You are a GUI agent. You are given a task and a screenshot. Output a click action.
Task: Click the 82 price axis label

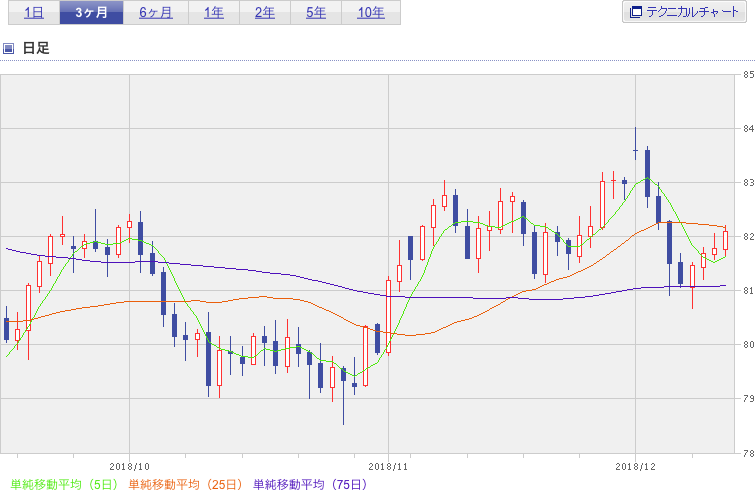pyautogui.click(x=748, y=236)
